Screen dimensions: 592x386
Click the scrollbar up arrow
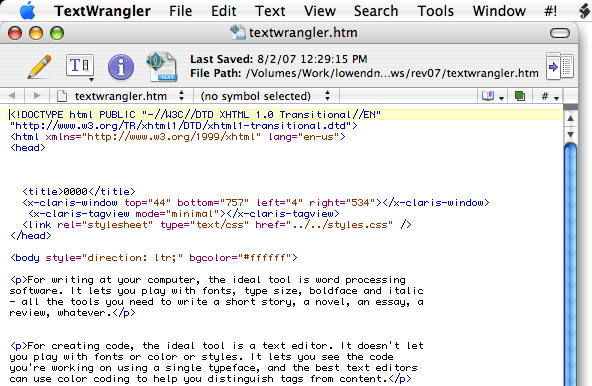click(x=570, y=119)
